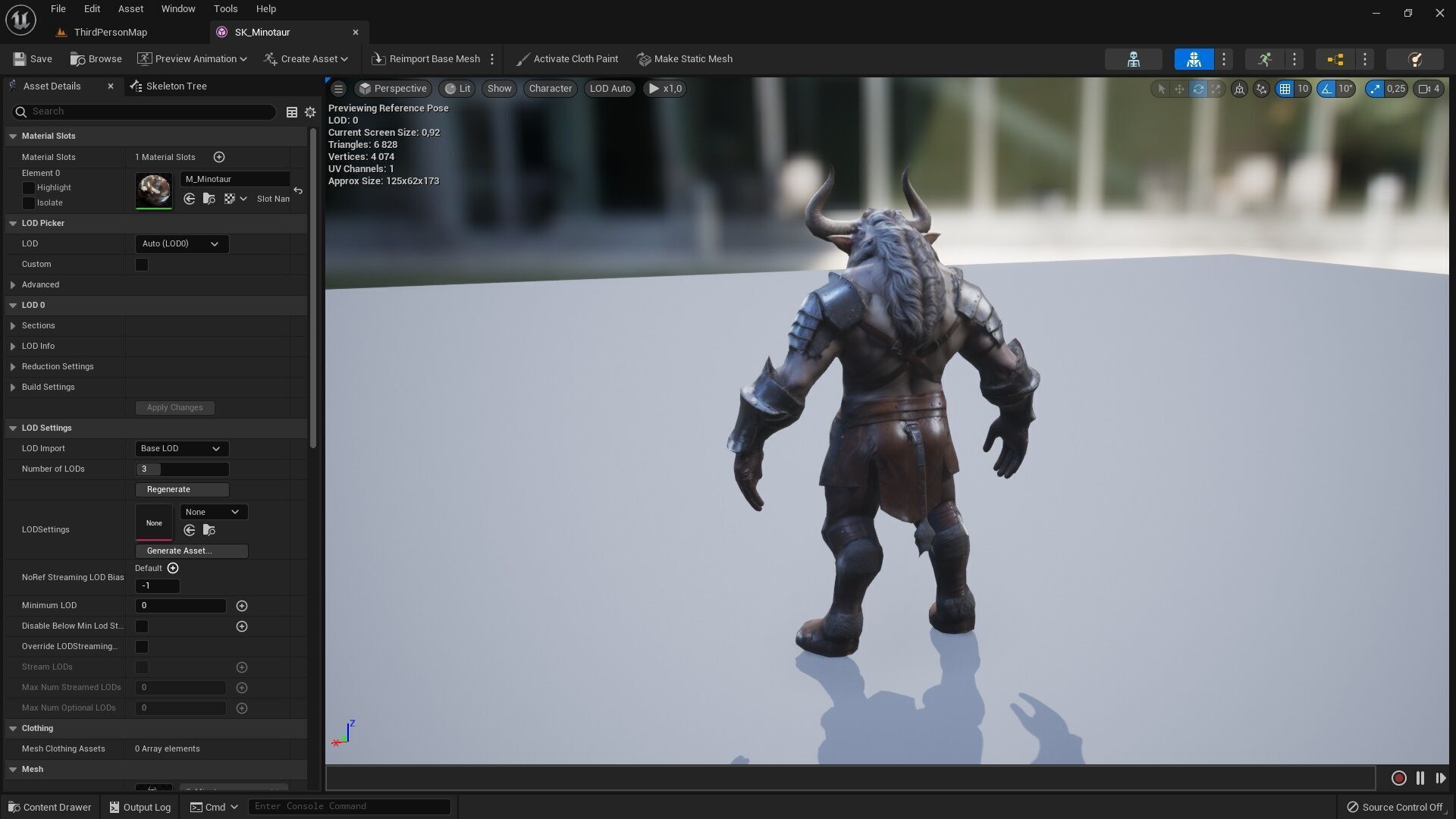The width and height of the screenshot is (1456, 819).
Task: Open the File menu
Action: 58,9
